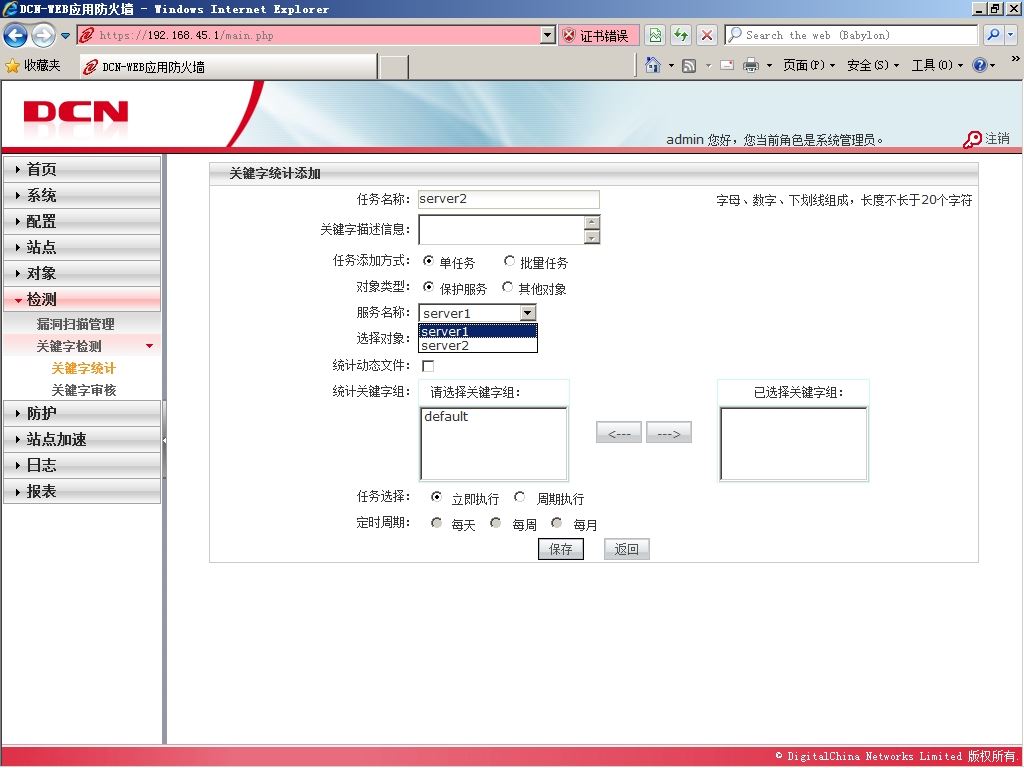Click the 注销 logout key icon
Screen dimensions: 1024x768
tap(986, 139)
